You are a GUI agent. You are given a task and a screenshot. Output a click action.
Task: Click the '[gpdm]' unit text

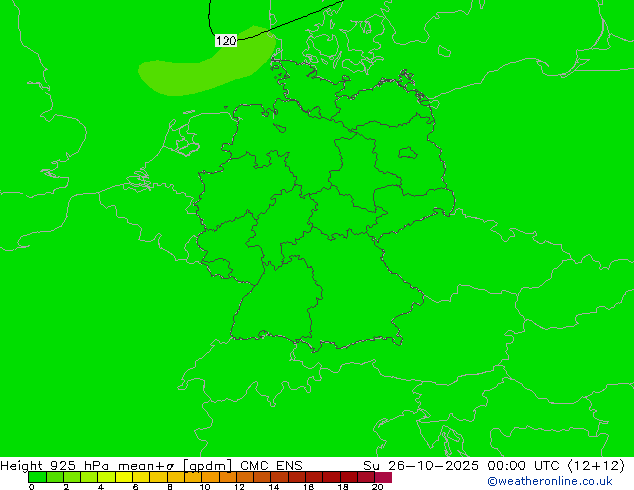click(207, 466)
